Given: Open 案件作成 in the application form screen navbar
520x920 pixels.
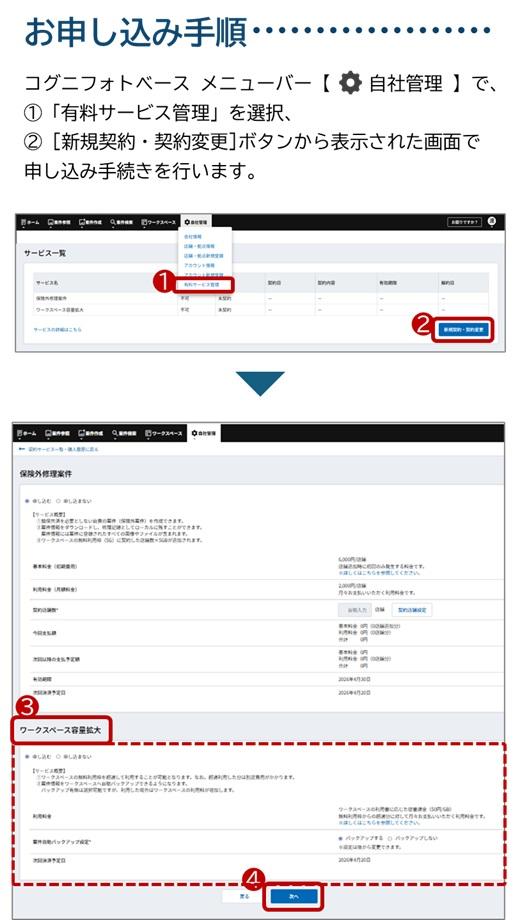Looking at the screenshot, I should pos(90,433).
